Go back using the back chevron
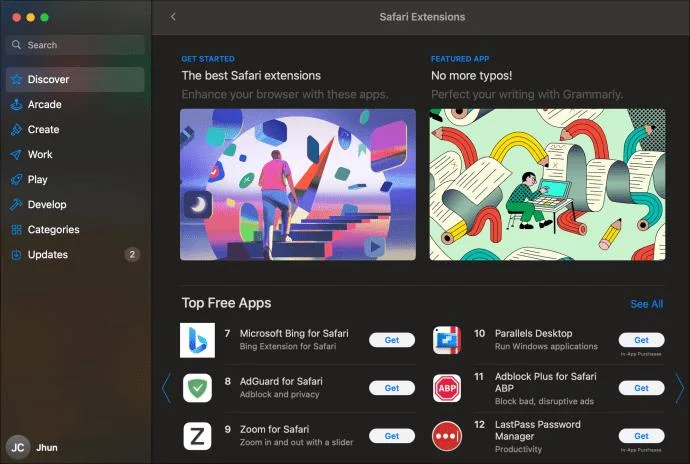The width and height of the screenshot is (690, 464). (x=173, y=17)
